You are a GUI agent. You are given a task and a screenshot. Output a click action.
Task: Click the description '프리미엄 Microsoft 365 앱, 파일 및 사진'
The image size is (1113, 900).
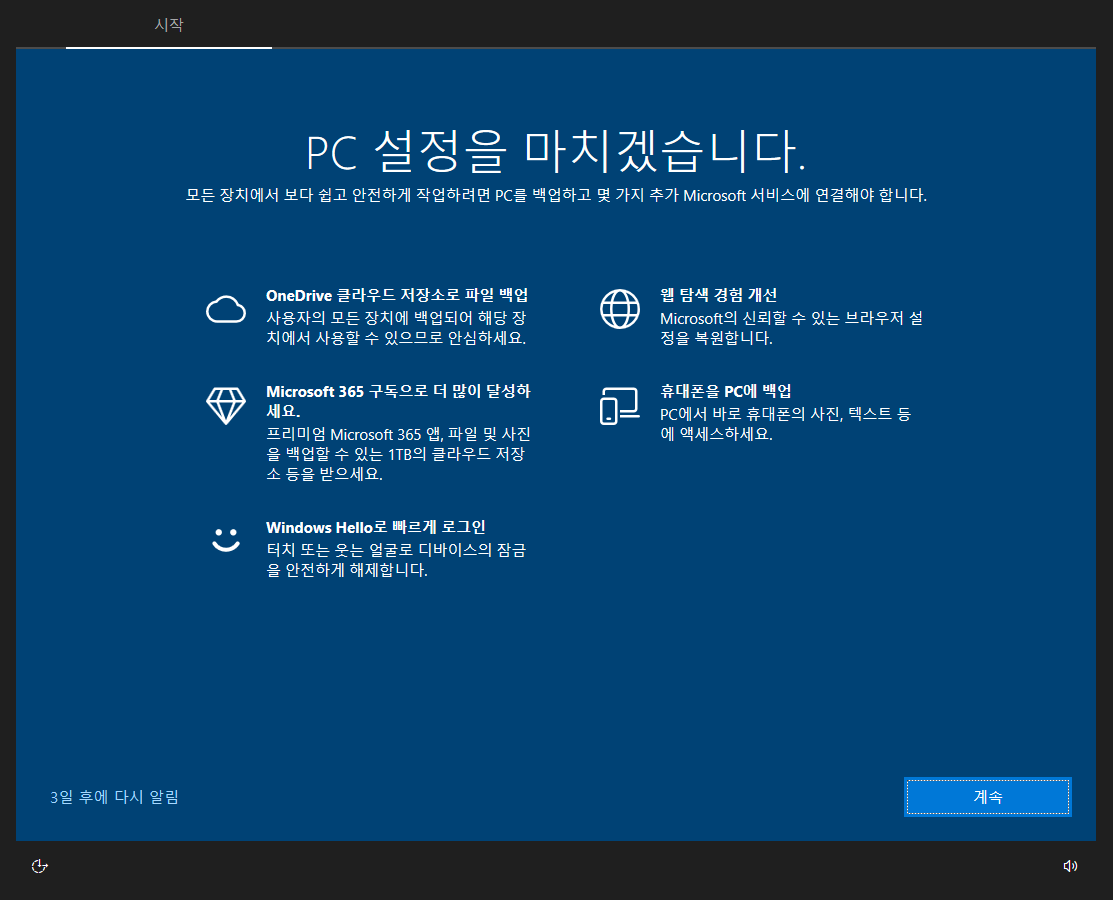pyautogui.click(x=398, y=454)
